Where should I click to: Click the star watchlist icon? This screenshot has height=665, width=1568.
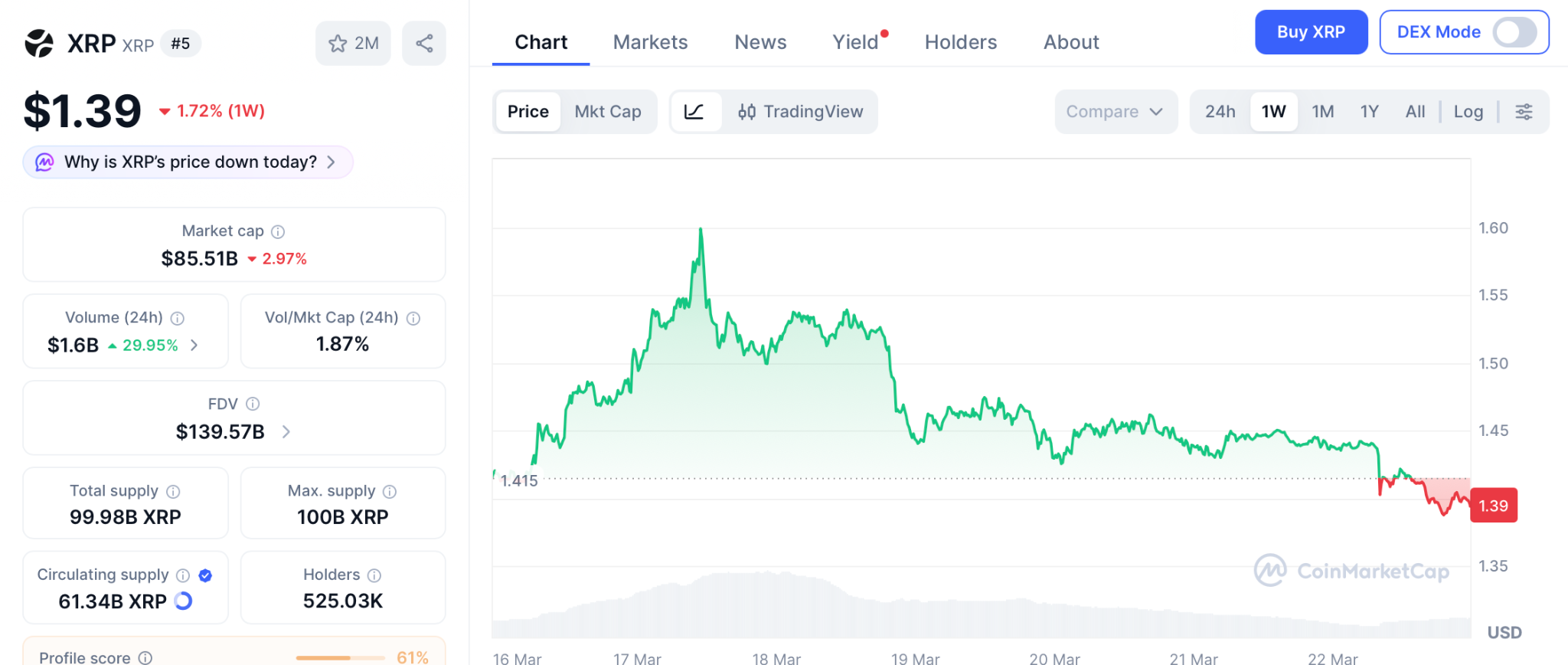tap(338, 44)
